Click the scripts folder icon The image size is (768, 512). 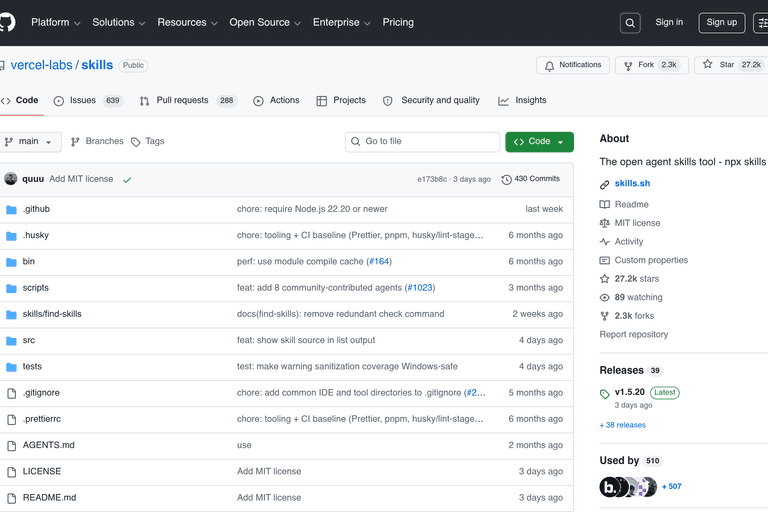coord(11,289)
